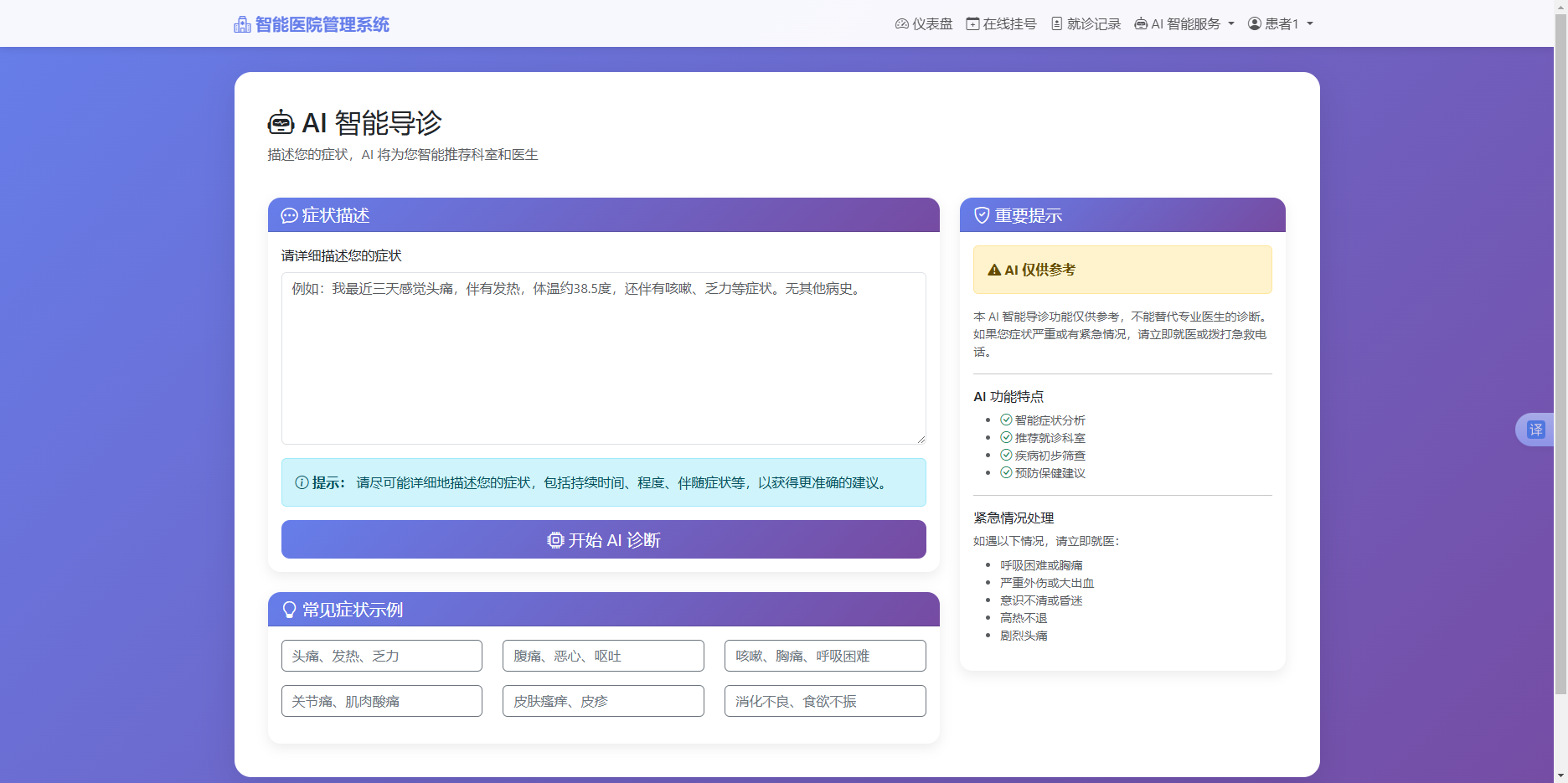This screenshot has width=1568, height=783.
Task: Click the chat bubble icon on 症状描述 header
Action: coord(288,215)
